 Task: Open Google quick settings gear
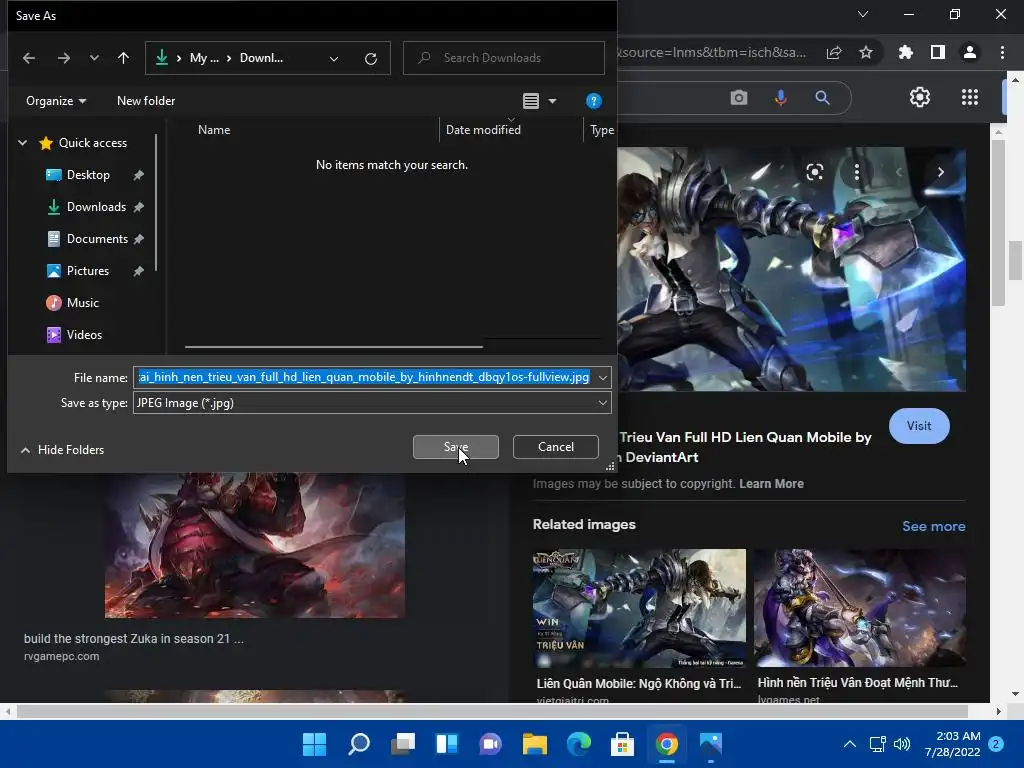[920, 98]
